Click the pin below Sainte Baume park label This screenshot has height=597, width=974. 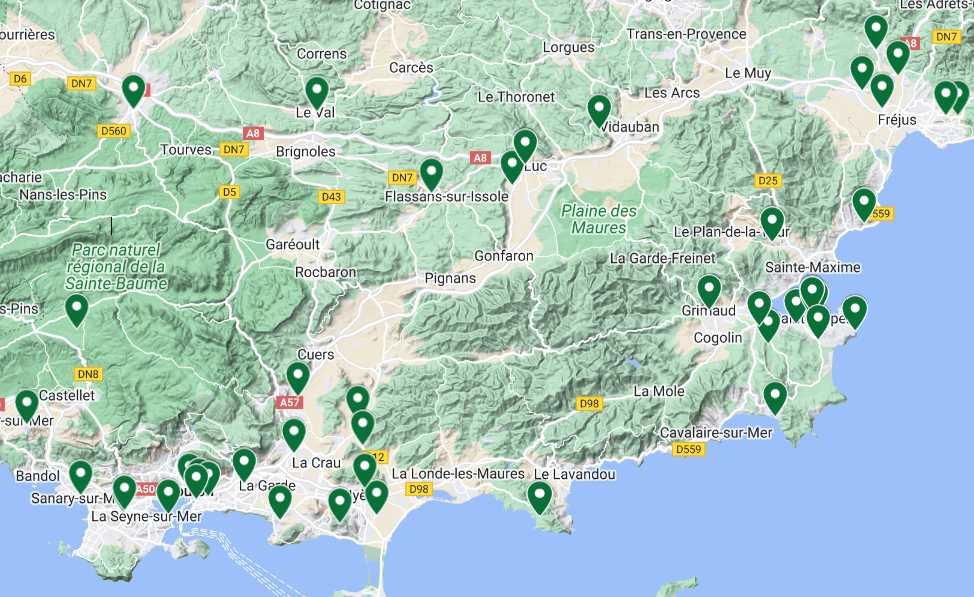[x=77, y=310]
